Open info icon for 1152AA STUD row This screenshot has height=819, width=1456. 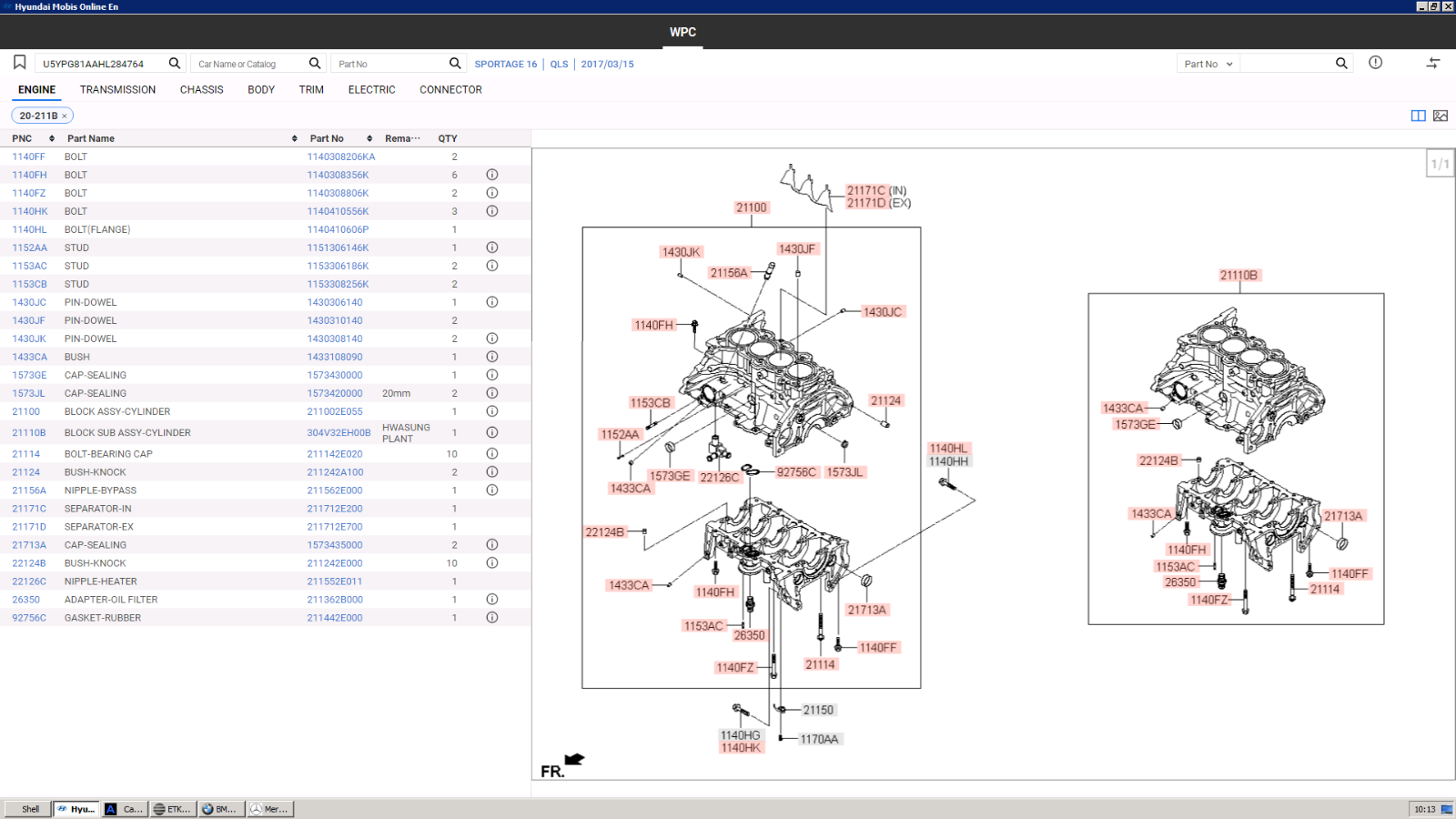[x=492, y=248]
